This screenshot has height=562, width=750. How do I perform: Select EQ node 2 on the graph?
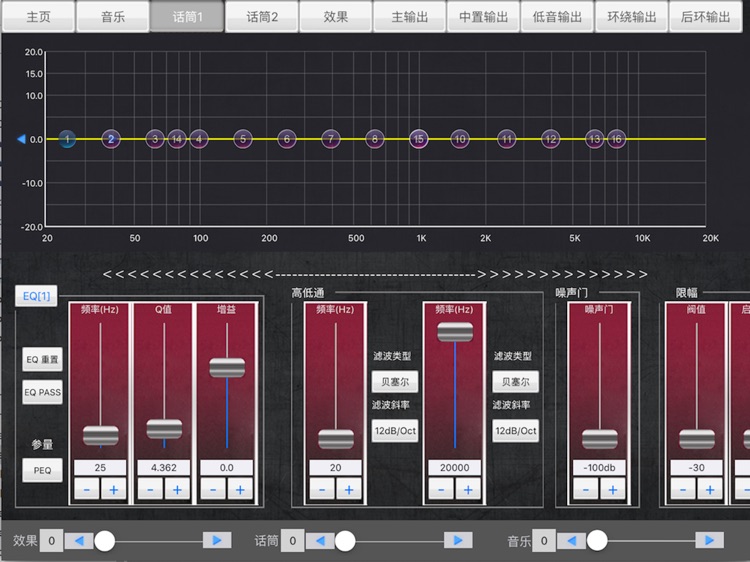click(111, 139)
